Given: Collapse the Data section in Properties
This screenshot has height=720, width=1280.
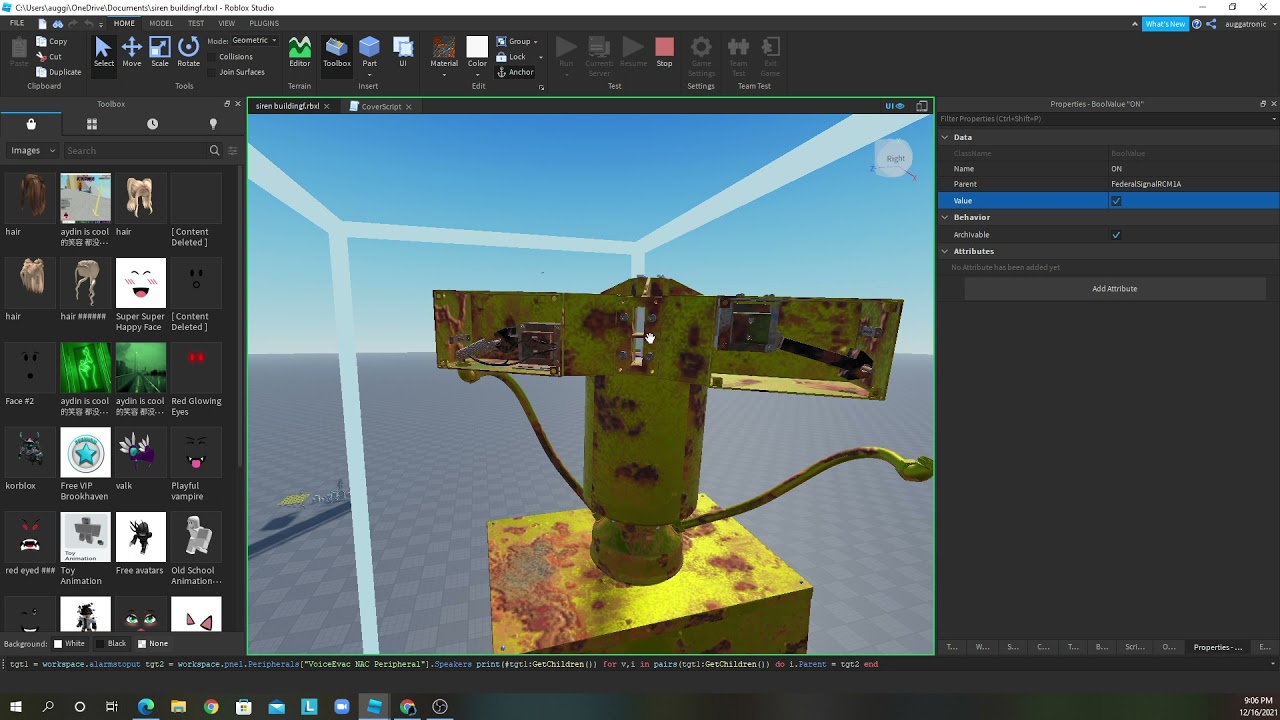Looking at the screenshot, I should (945, 137).
